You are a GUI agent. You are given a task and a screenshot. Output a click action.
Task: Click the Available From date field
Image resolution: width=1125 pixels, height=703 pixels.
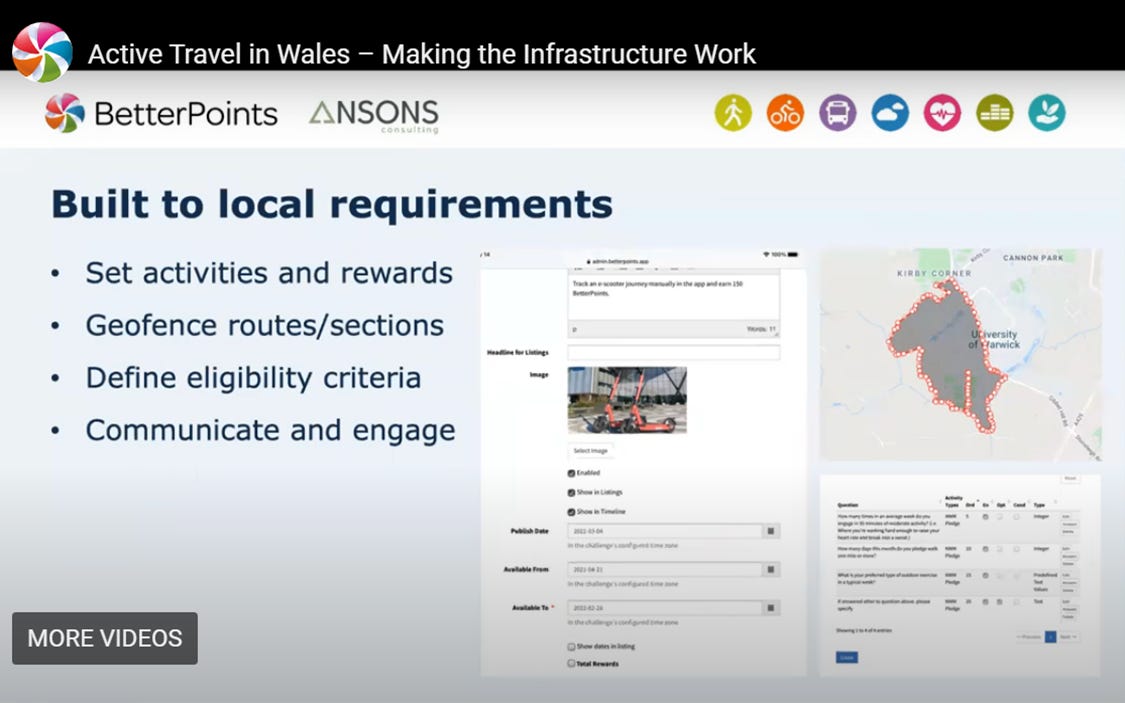(665, 569)
